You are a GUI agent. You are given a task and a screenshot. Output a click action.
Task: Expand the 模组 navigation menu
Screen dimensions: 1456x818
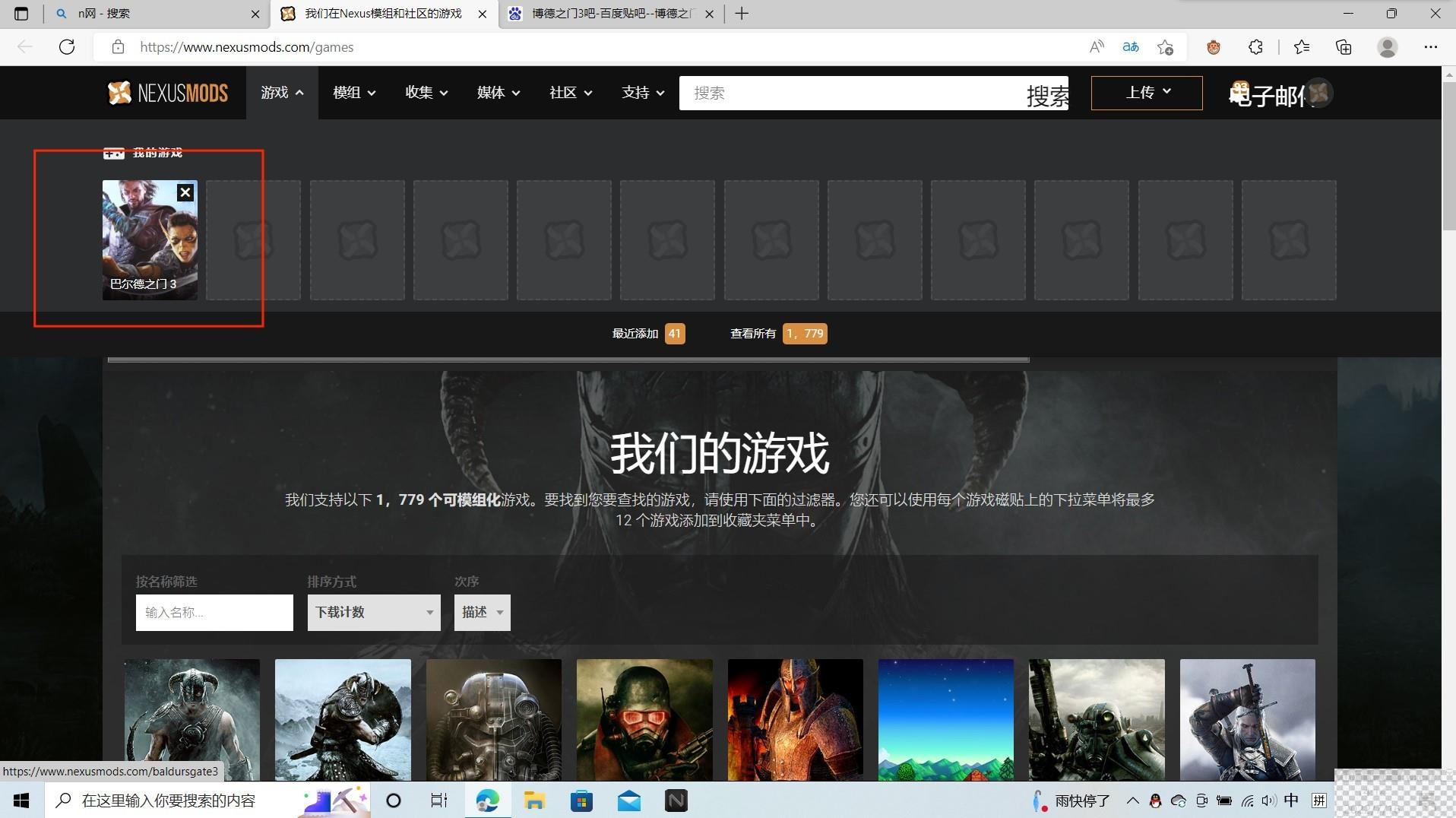(x=354, y=93)
